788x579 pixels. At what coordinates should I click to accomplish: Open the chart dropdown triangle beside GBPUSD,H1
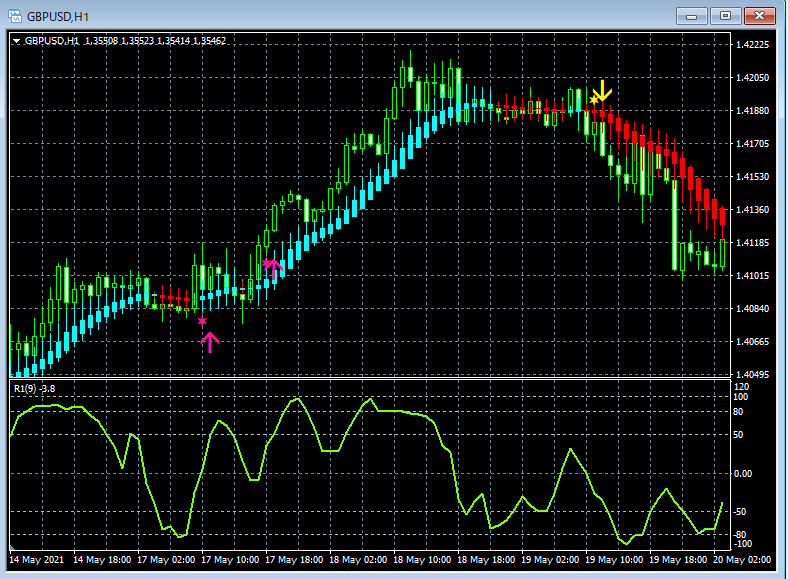[16, 41]
